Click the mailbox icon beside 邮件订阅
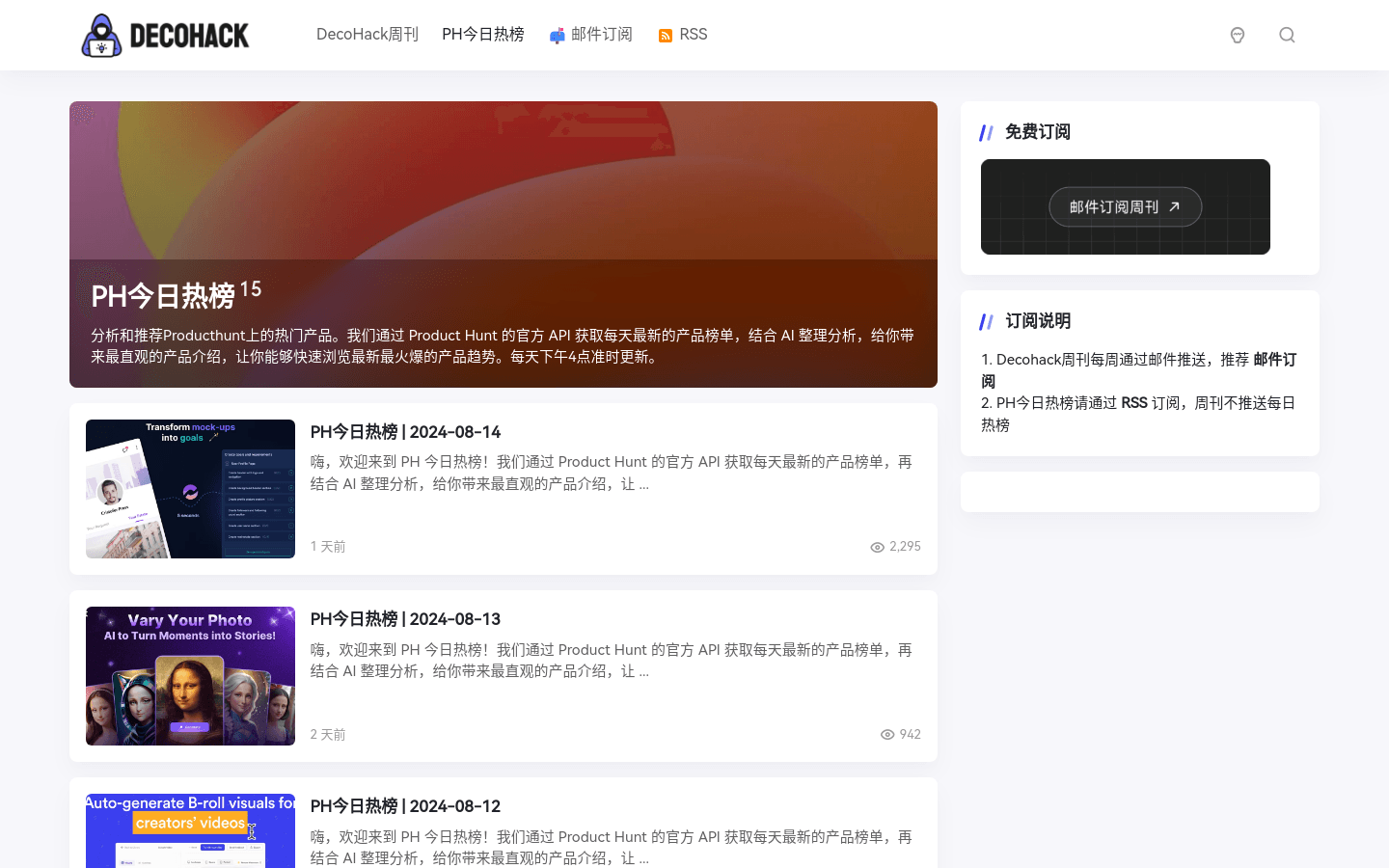This screenshot has height=868, width=1389. click(557, 36)
